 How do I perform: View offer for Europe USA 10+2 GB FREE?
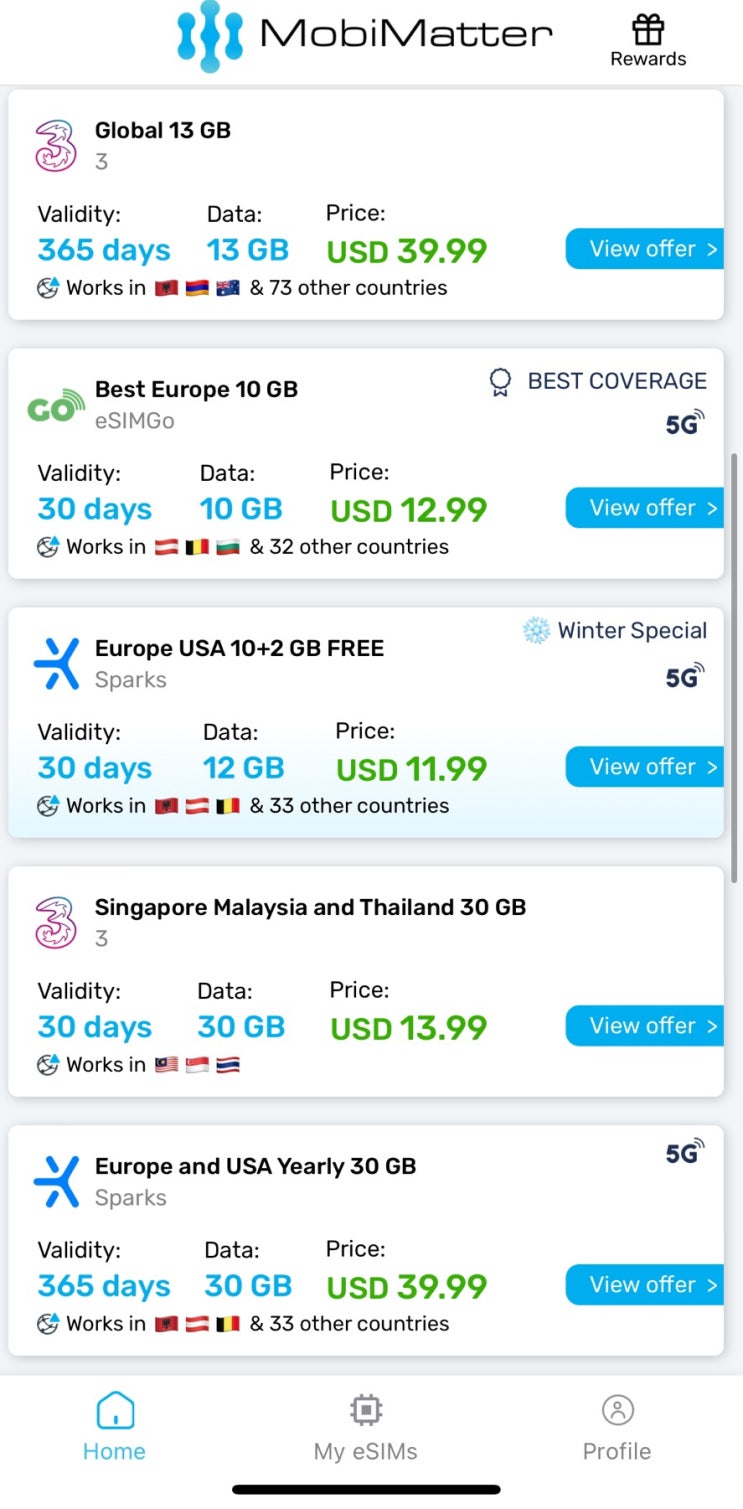[x=645, y=767]
